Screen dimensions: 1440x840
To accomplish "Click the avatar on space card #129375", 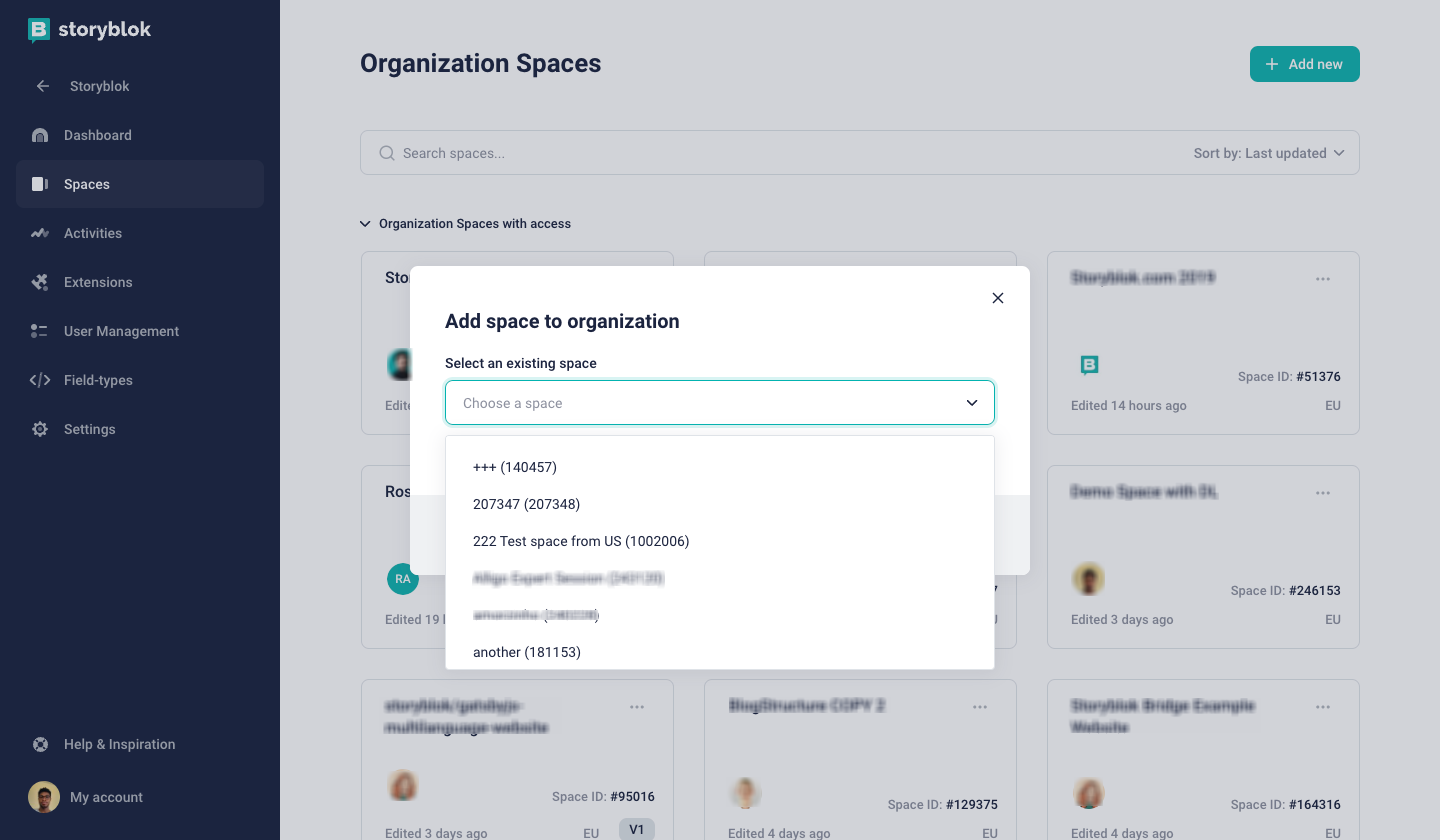I will pos(745,793).
